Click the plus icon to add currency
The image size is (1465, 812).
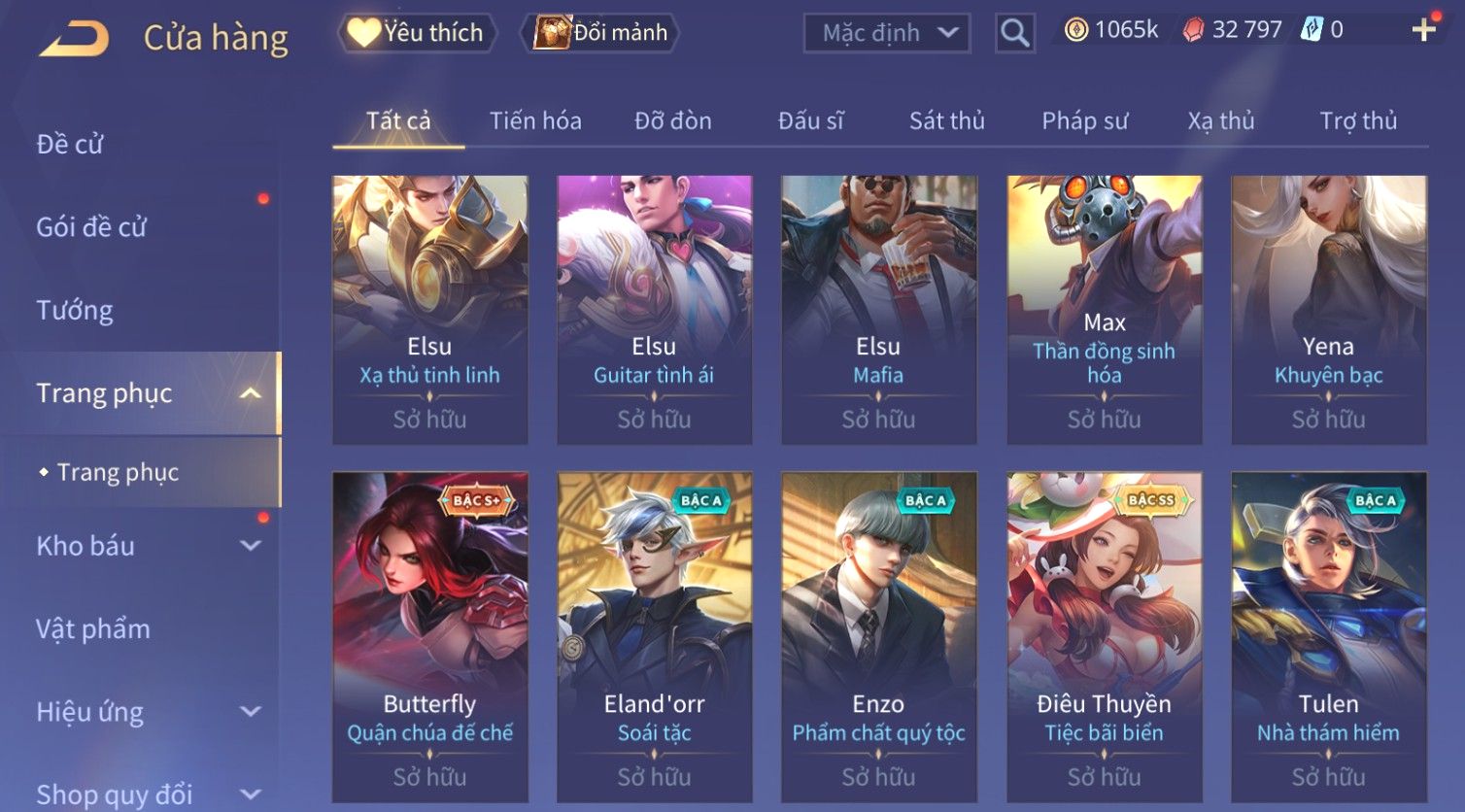point(1423,30)
